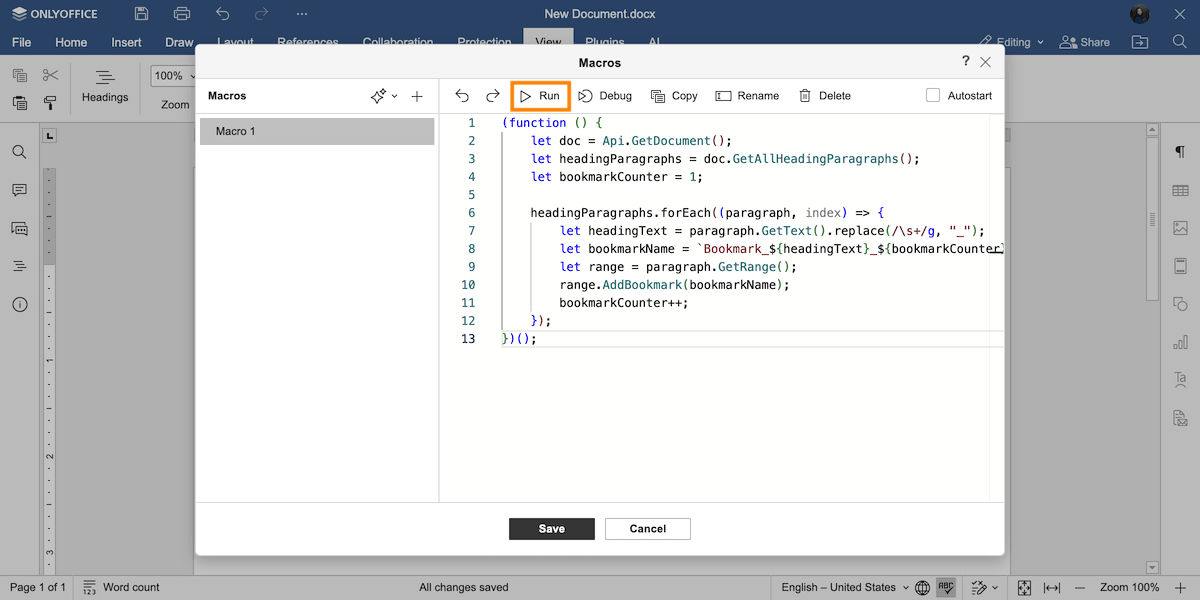This screenshot has width=1200, height=600.
Task: Open the Headings navigation panel in the sidebar
Action: [x=19, y=266]
